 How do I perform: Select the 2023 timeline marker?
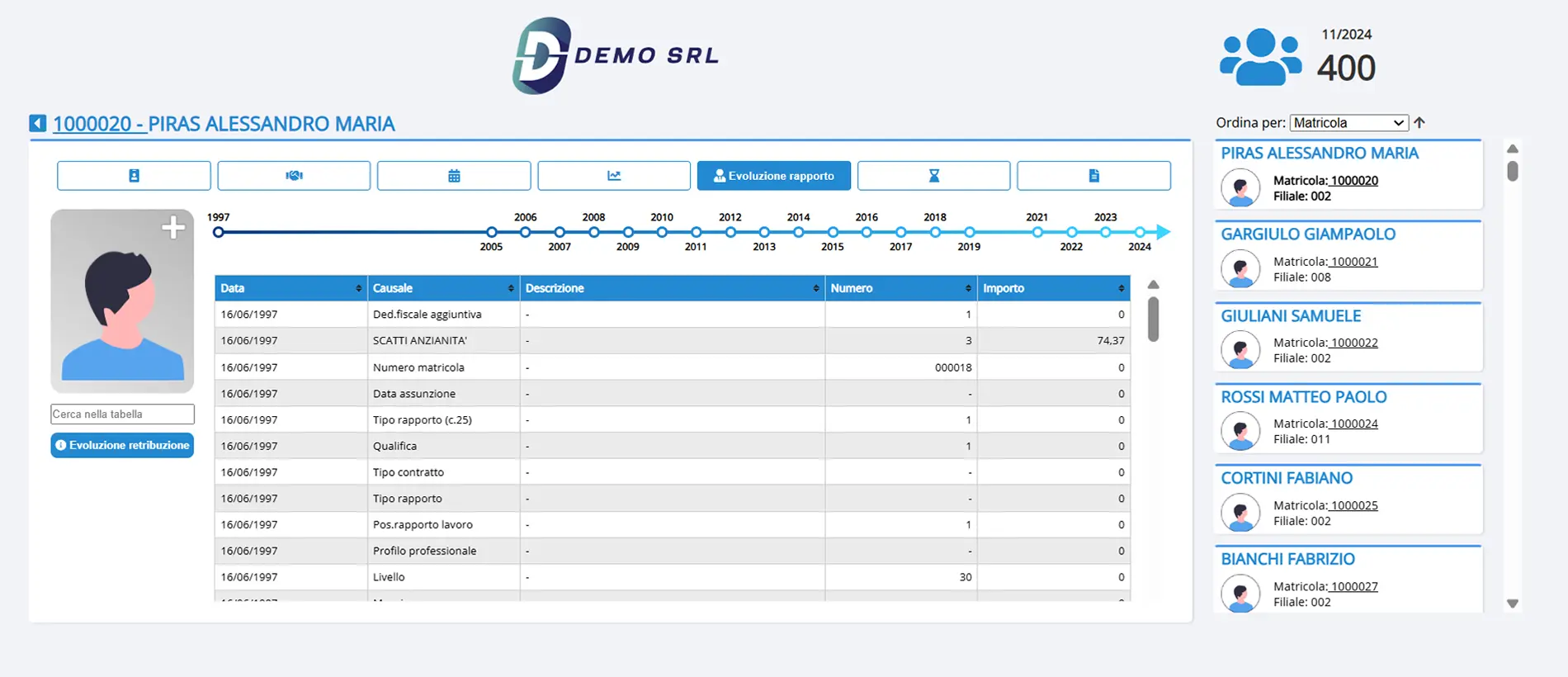[x=1106, y=232]
